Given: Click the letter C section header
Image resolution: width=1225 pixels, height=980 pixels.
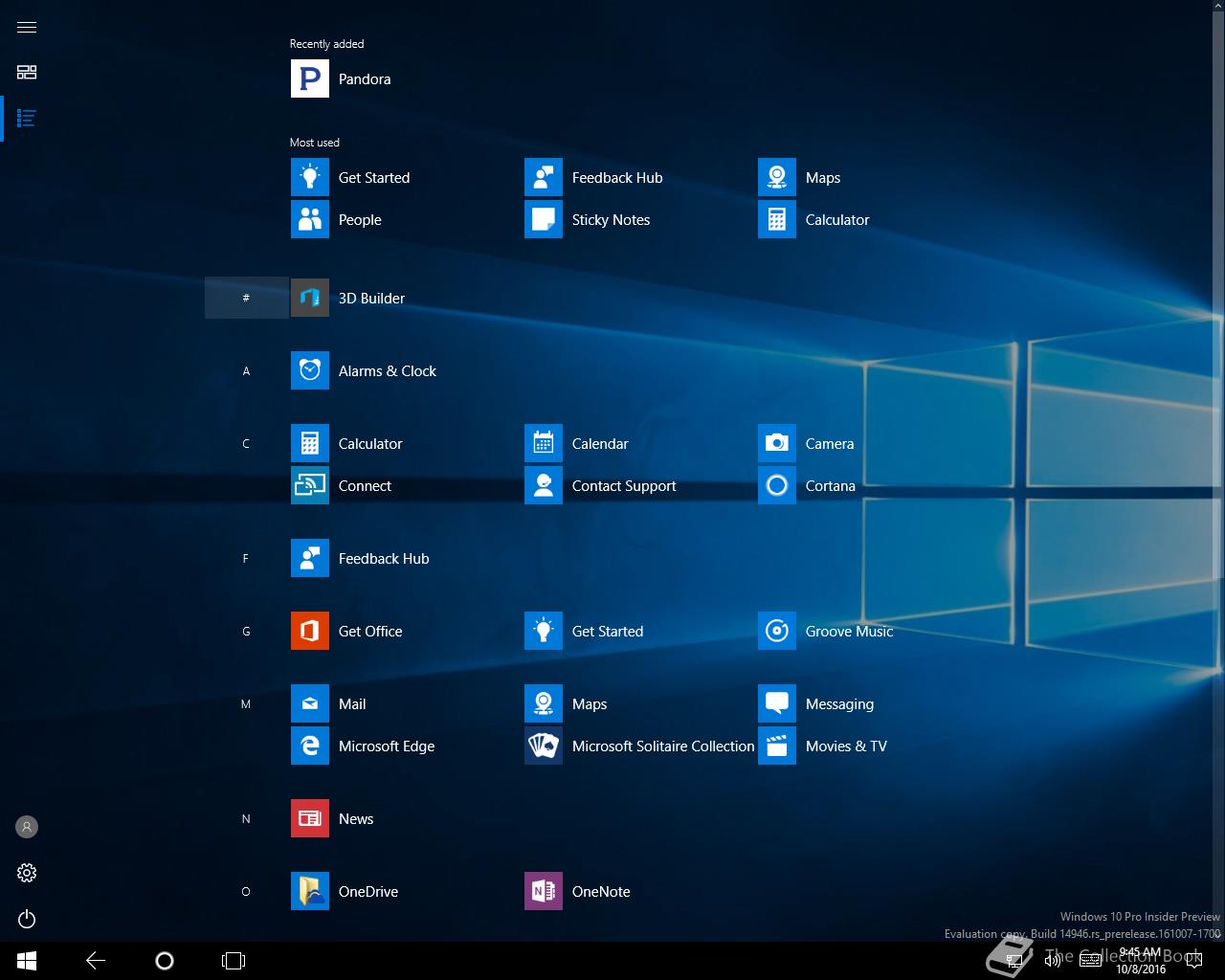Looking at the screenshot, I should pyautogui.click(x=246, y=443).
